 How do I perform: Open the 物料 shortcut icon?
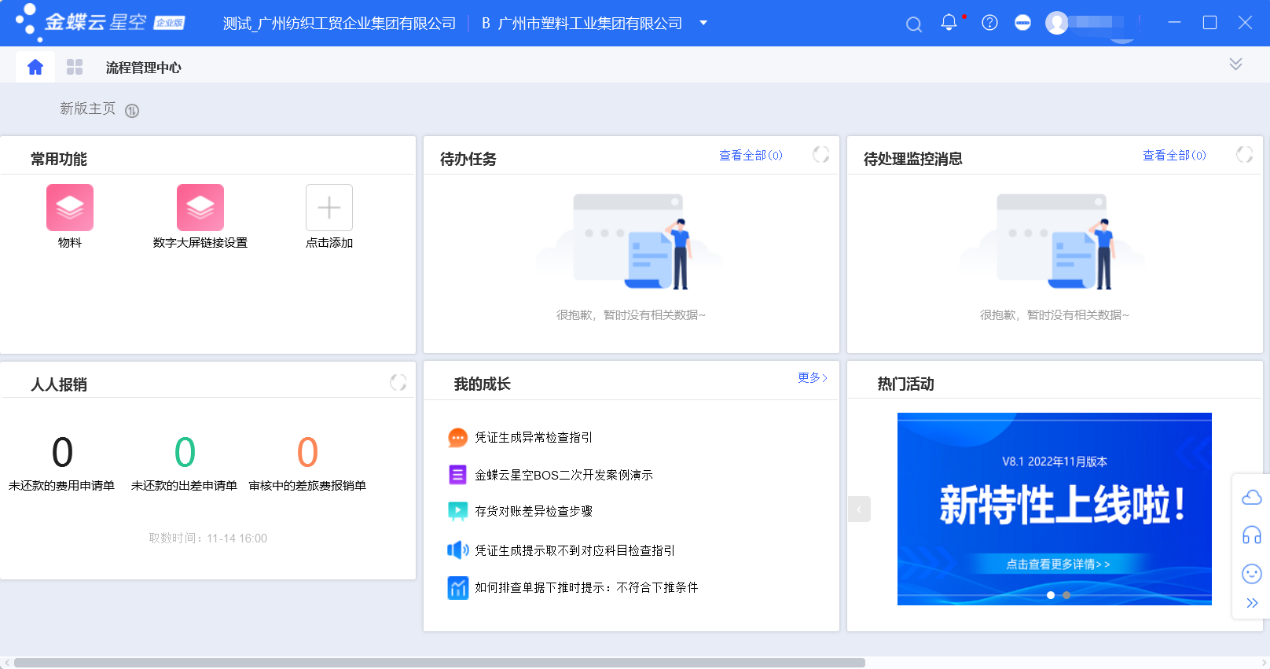coord(70,208)
